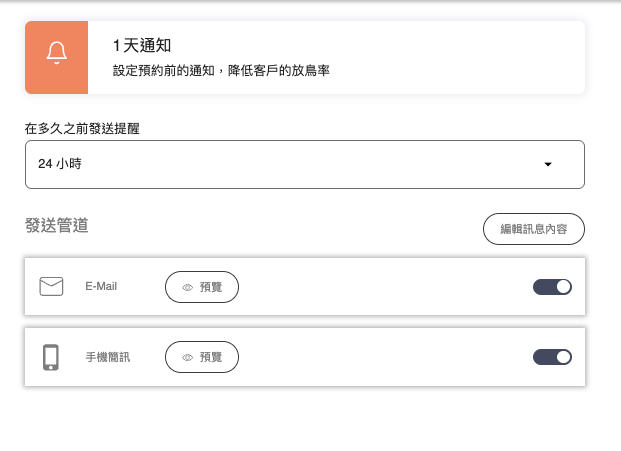Click the eye icon in E-Mail 預覽 button

coord(187,287)
